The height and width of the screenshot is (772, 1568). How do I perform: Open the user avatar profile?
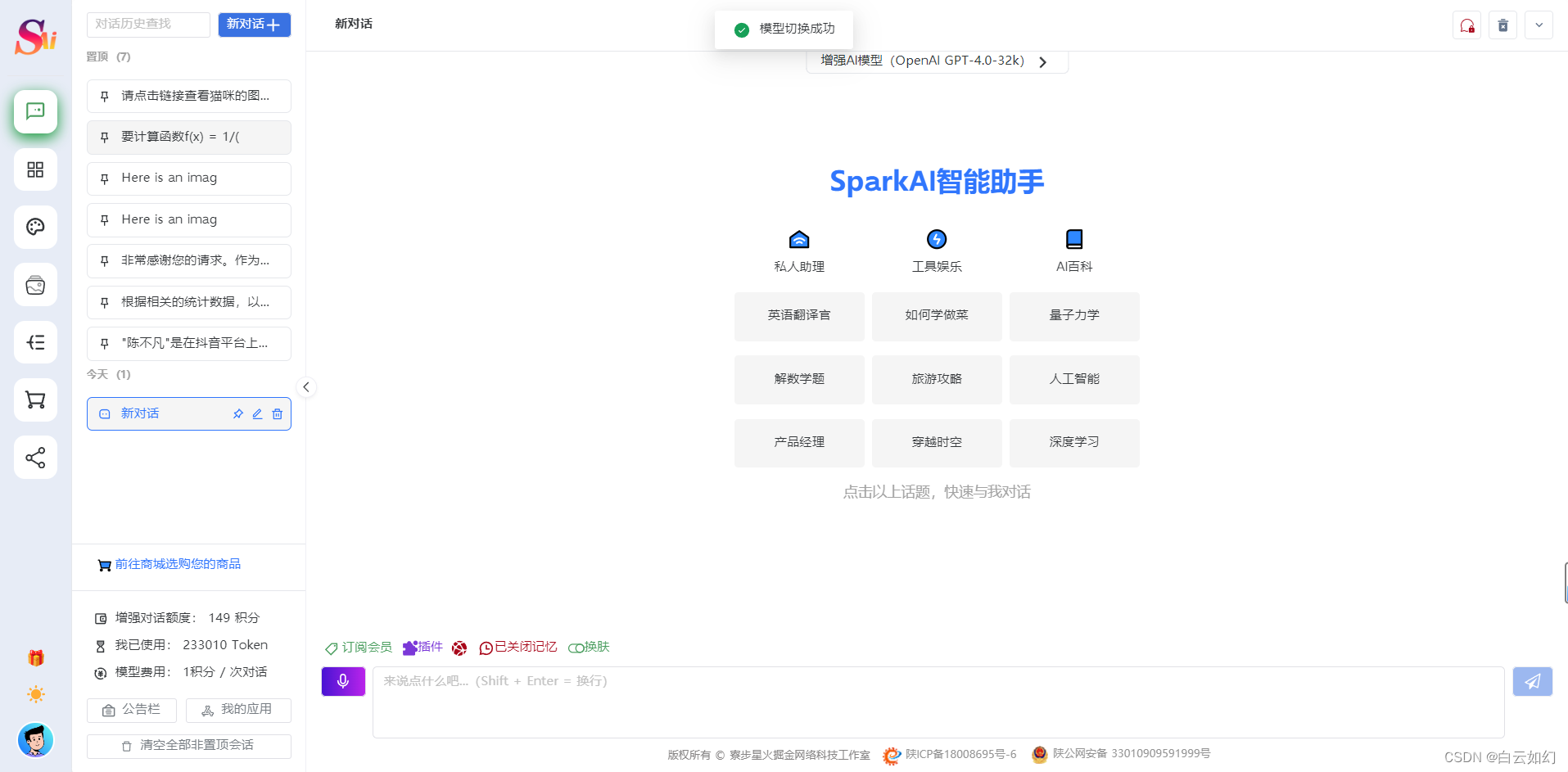tap(36, 740)
